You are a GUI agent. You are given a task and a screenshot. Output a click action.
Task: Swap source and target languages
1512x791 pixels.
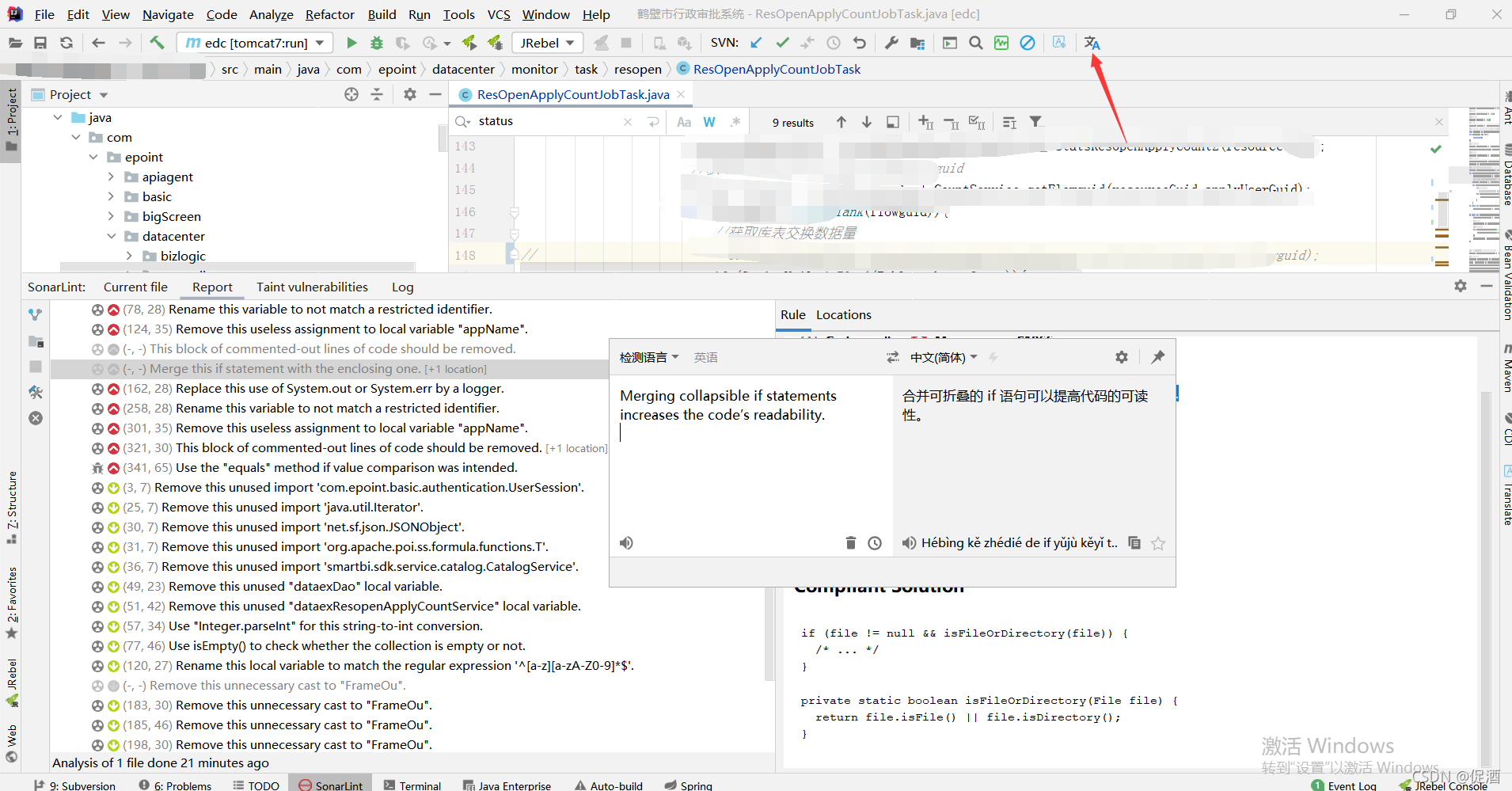pyautogui.click(x=893, y=357)
